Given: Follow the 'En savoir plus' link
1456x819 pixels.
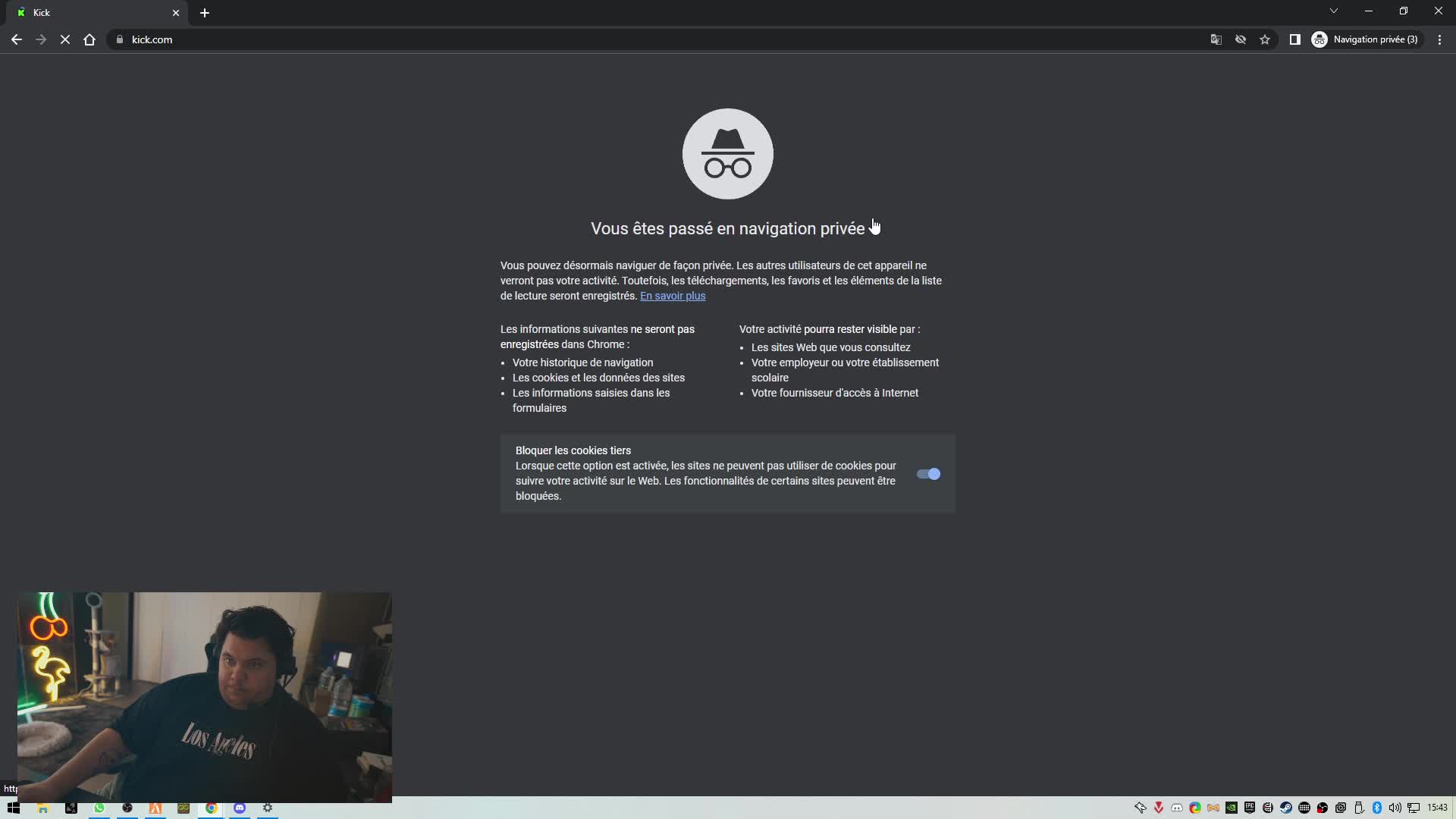Looking at the screenshot, I should [x=673, y=296].
